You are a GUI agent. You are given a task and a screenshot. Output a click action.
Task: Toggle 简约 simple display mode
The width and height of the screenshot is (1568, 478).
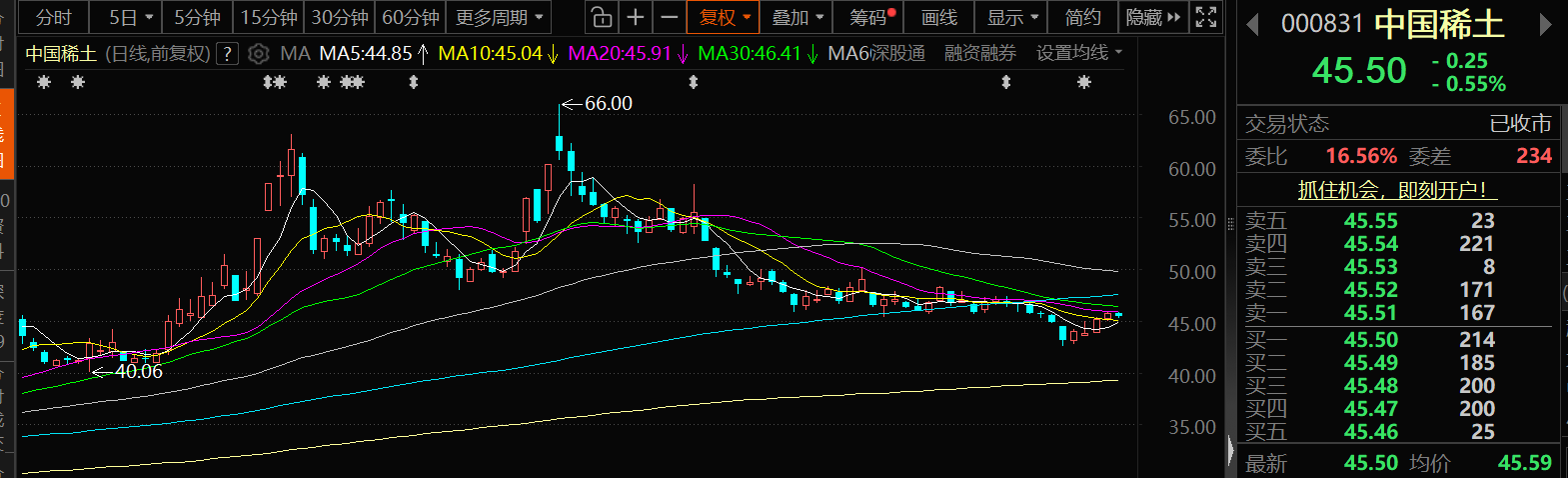[x=1082, y=17]
